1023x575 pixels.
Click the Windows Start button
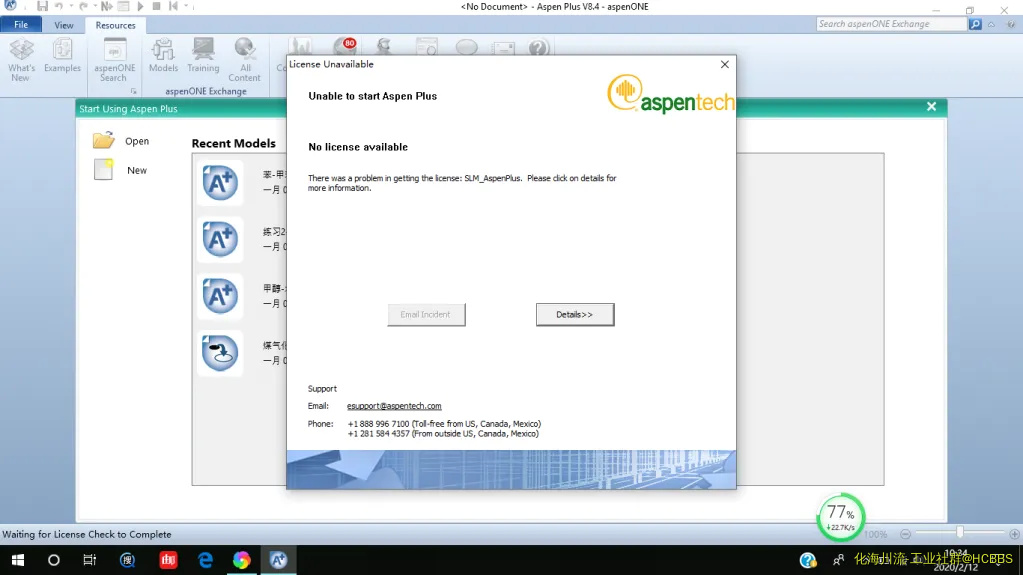point(18,560)
